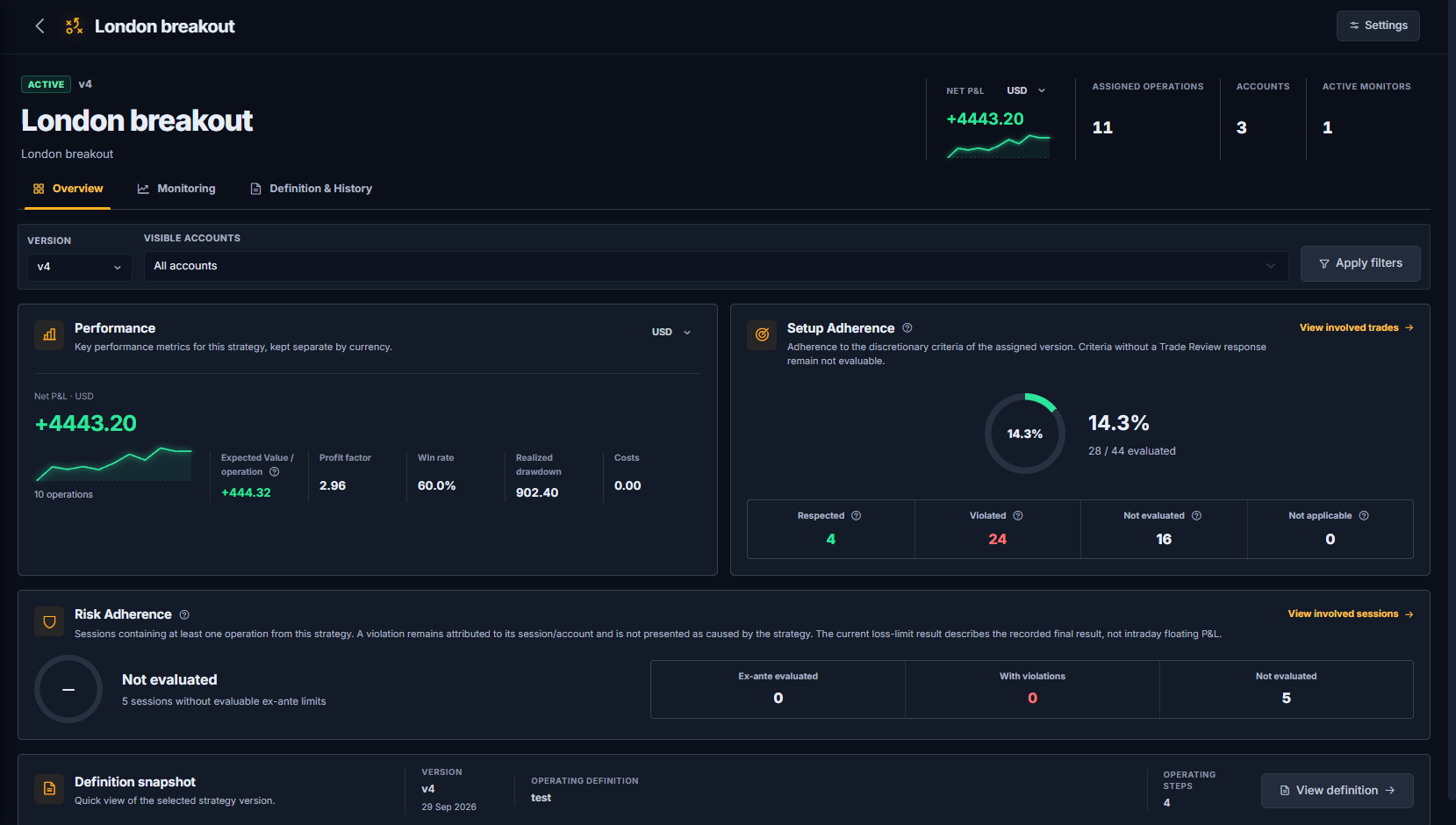Click Apply filters button
Viewport: 1456px width, 825px height.
tap(1360, 263)
